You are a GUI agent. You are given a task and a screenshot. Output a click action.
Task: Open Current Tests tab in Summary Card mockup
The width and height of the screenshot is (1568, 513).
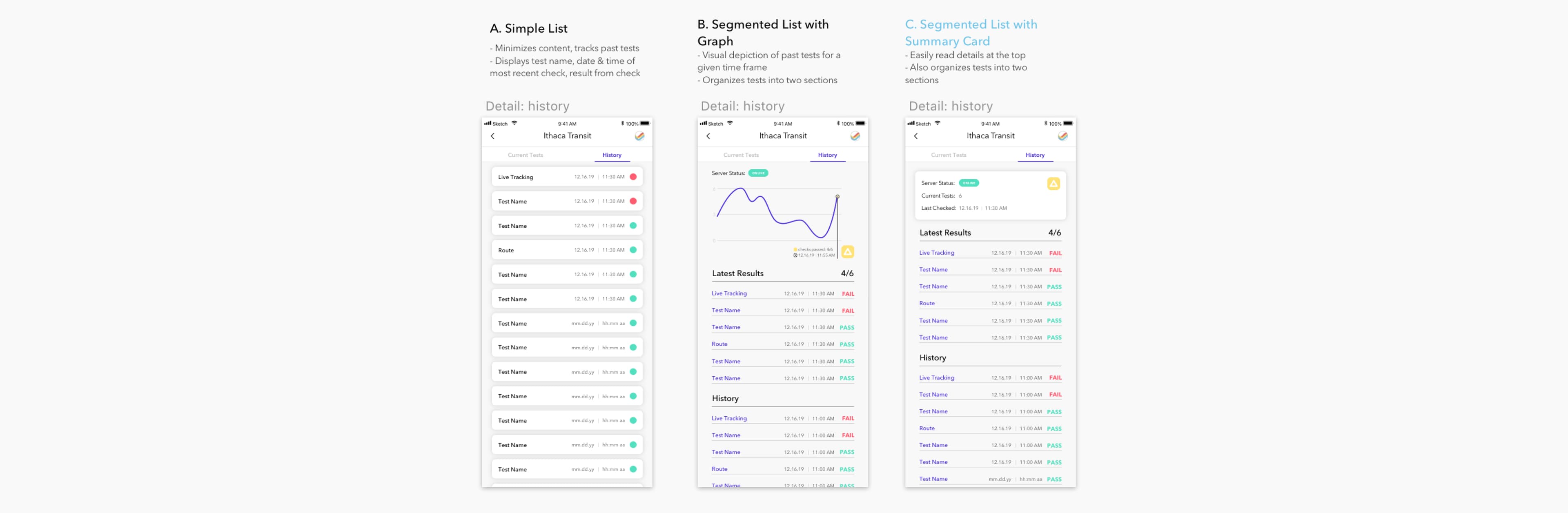point(948,155)
